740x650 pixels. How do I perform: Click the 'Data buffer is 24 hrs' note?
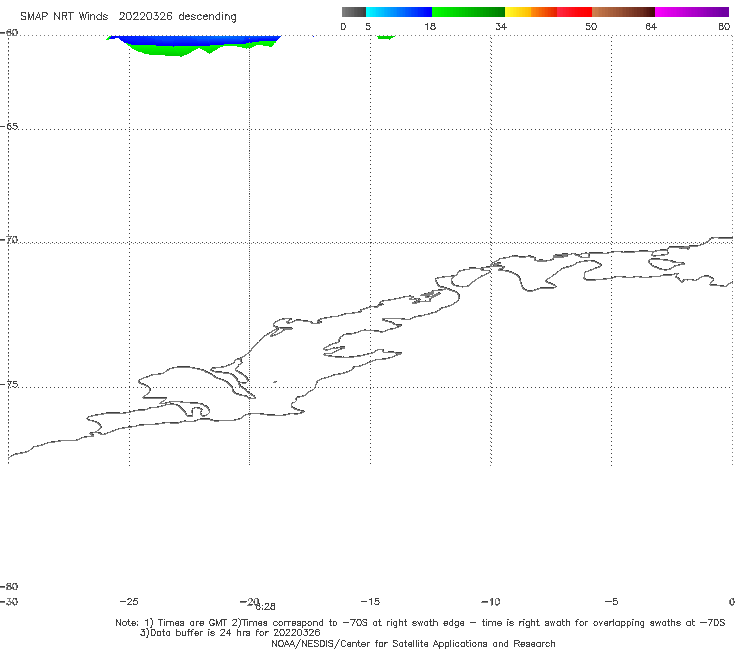[x=230, y=633]
